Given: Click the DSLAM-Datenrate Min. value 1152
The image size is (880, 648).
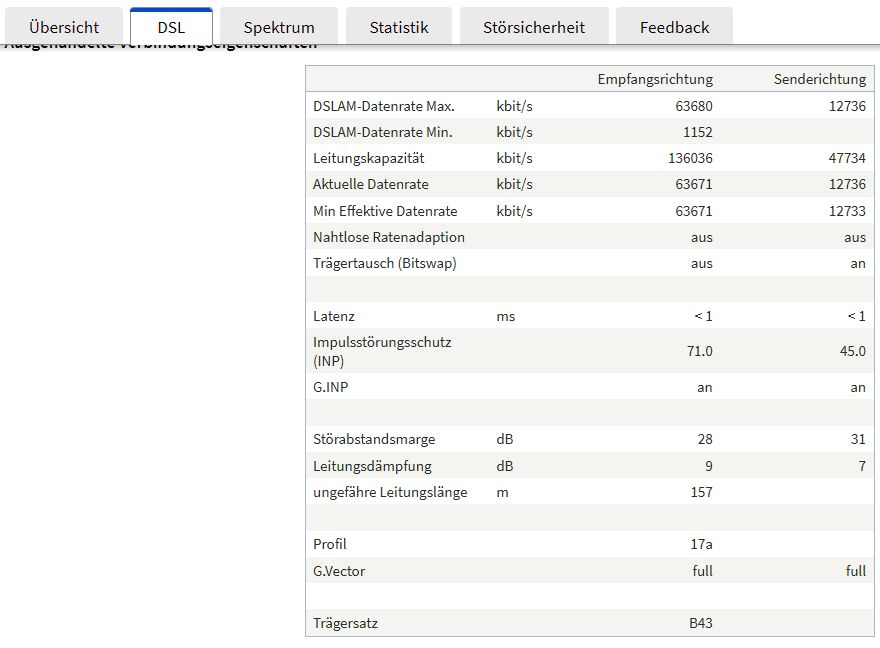Looking at the screenshot, I should click(x=698, y=132).
